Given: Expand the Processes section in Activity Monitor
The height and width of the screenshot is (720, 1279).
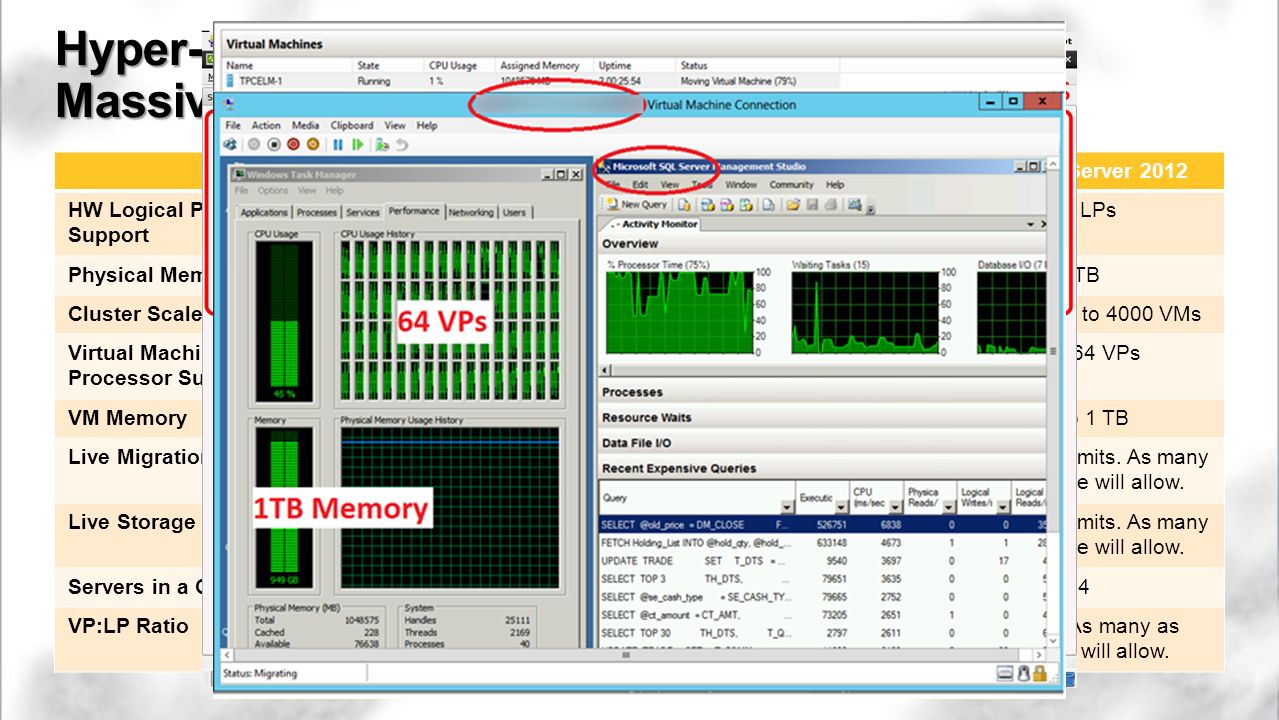Looking at the screenshot, I should tap(822, 392).
